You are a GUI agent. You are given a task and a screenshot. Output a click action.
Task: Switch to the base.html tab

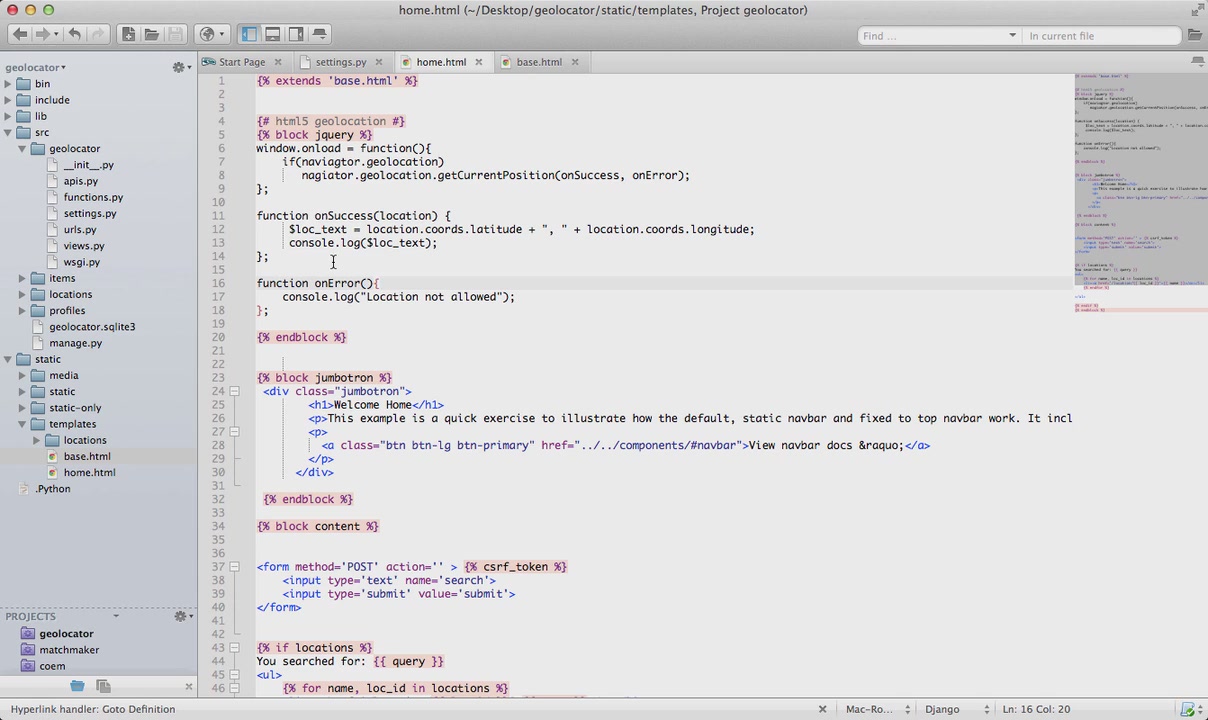tap(539, 62)
